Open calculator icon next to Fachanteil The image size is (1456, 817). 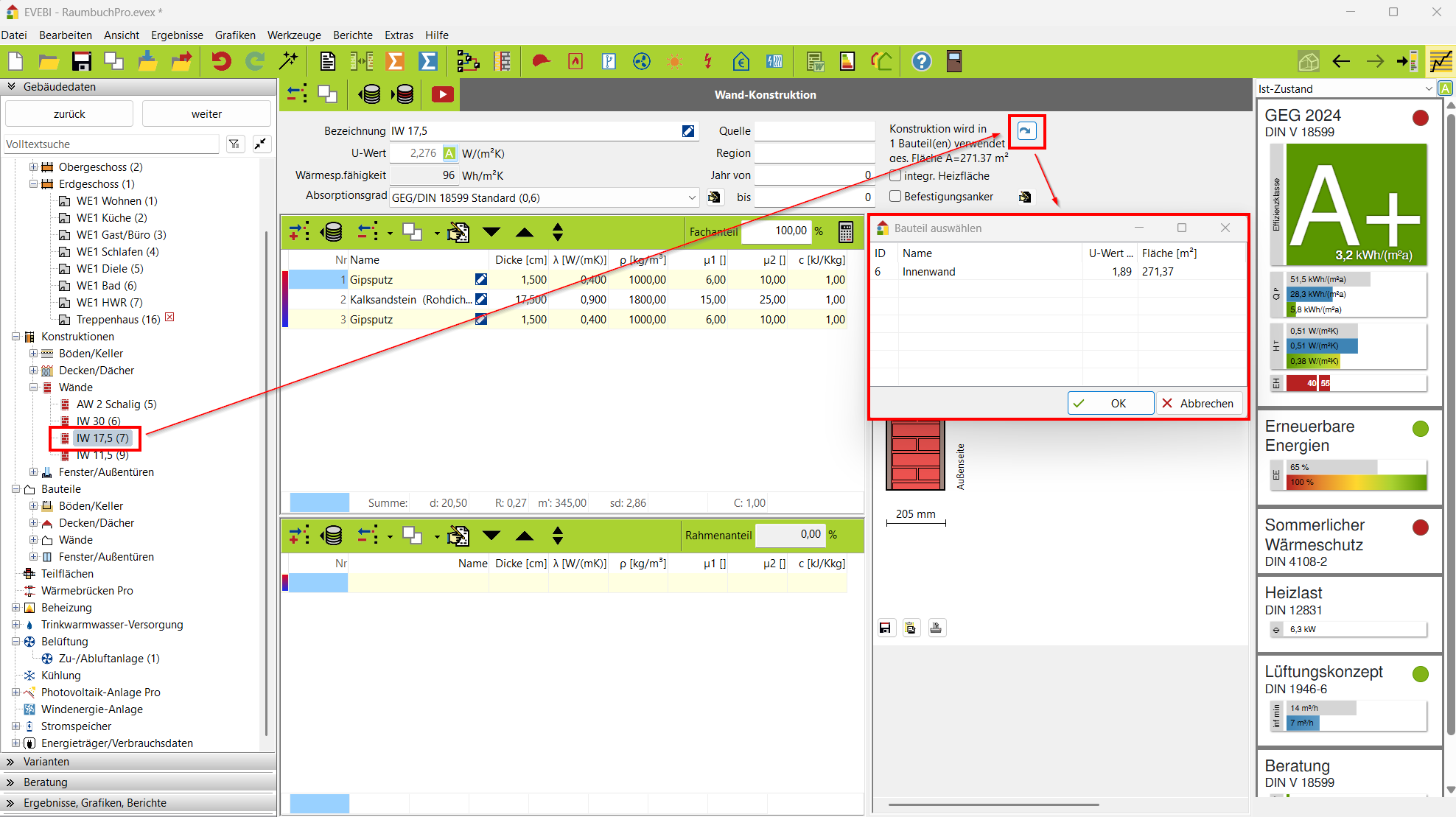846,232
